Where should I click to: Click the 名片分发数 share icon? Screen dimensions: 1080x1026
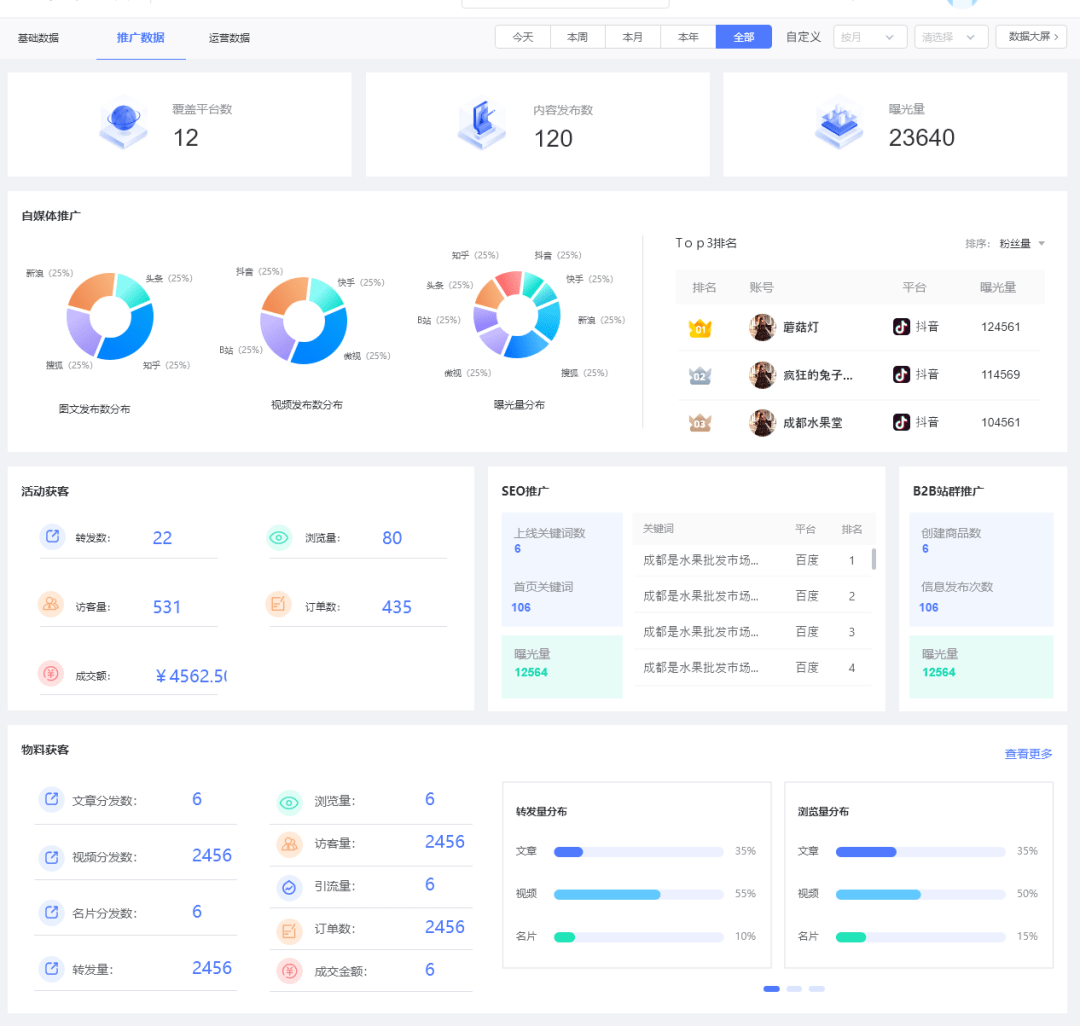(x=51, y=912)
